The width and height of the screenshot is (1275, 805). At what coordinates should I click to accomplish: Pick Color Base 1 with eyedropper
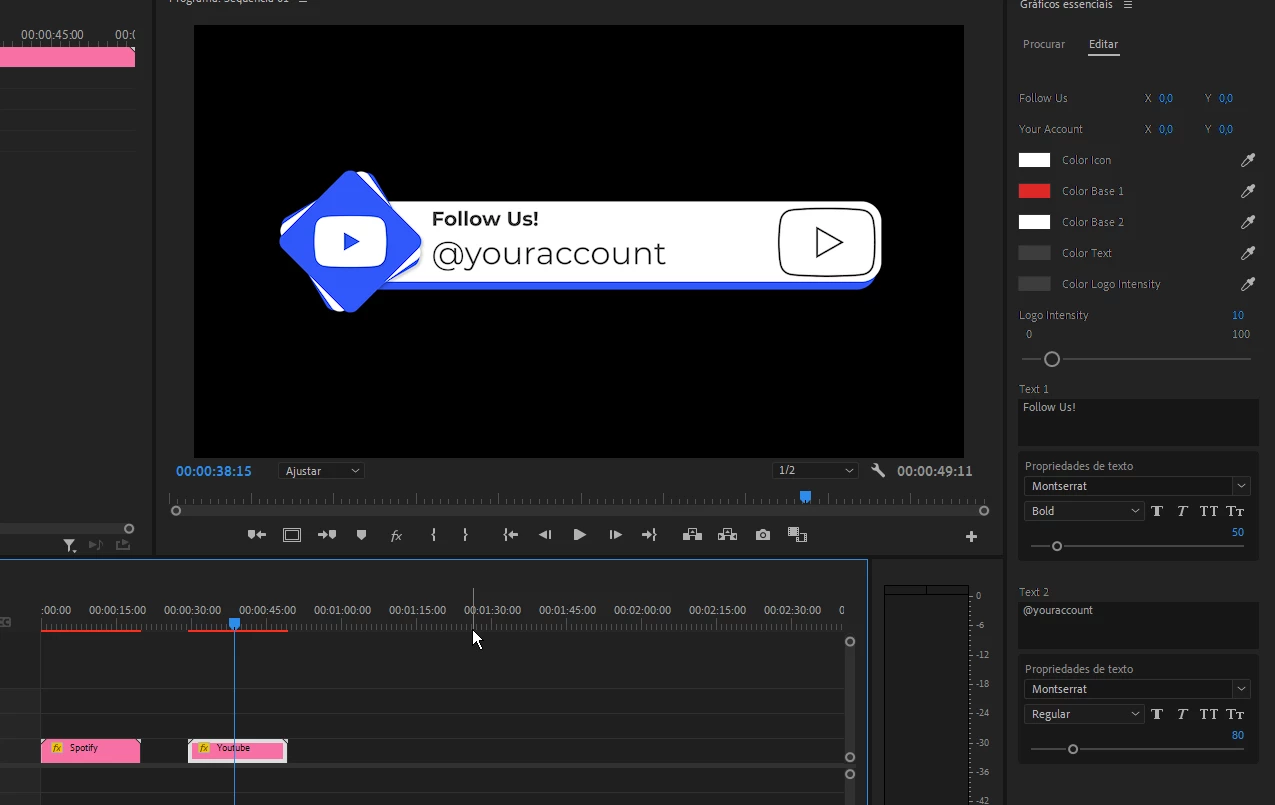click(1248, 191)
